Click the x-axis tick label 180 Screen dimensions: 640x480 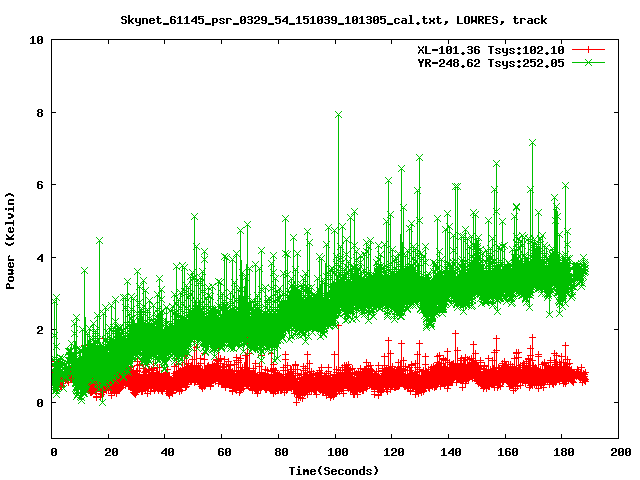click(562, 453)
